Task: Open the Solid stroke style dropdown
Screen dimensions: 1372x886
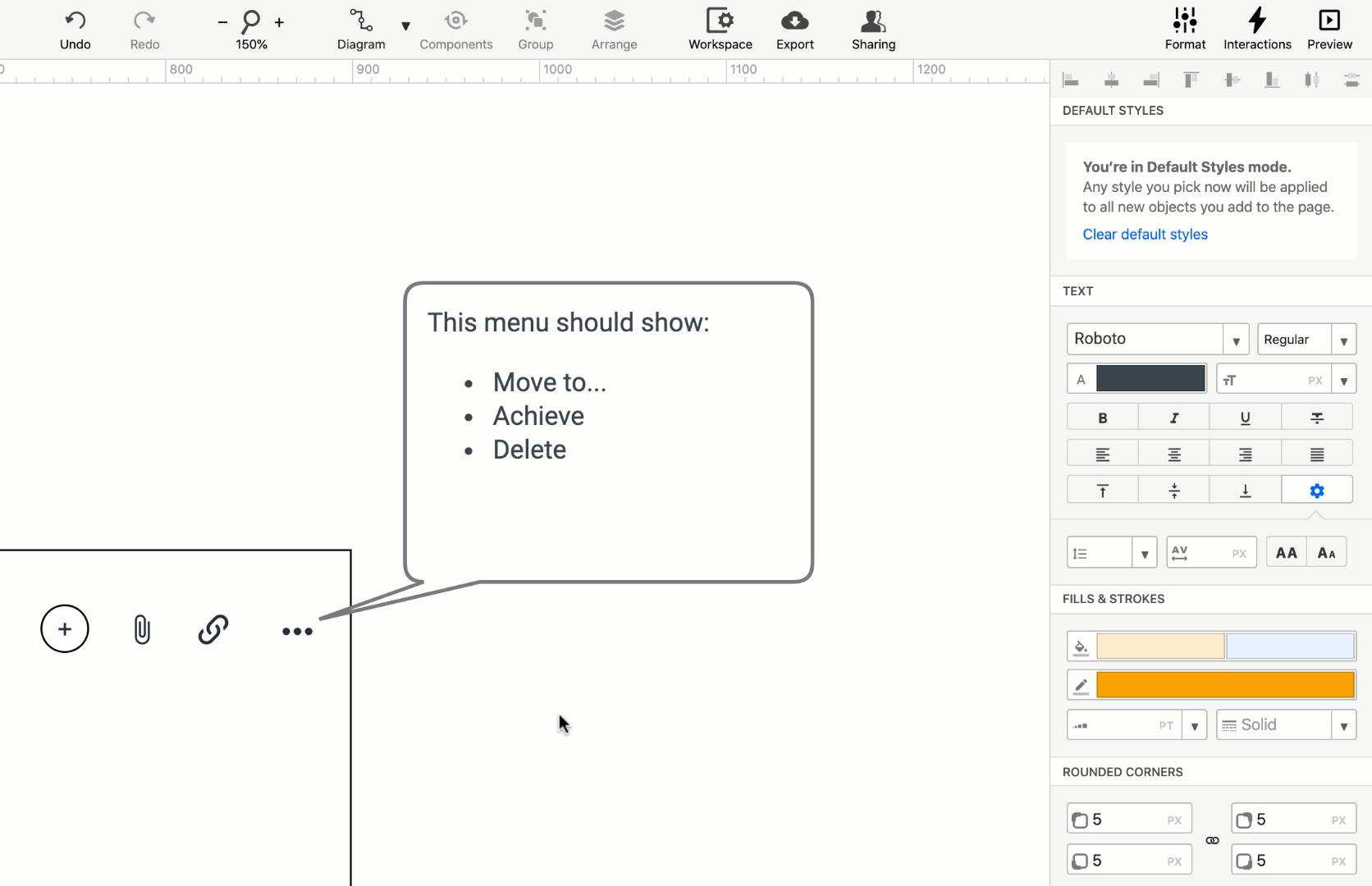Action: (1343, 725)
